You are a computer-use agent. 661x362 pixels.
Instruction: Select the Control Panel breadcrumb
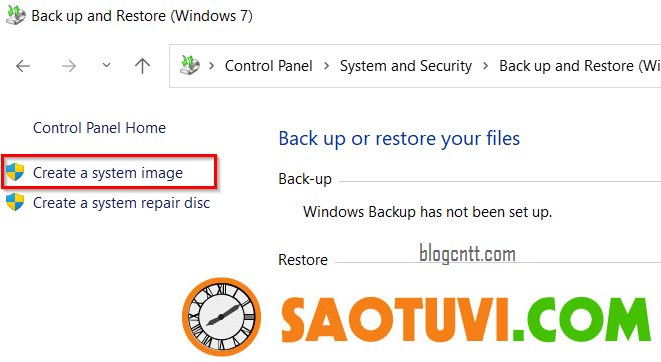(269, 66)
